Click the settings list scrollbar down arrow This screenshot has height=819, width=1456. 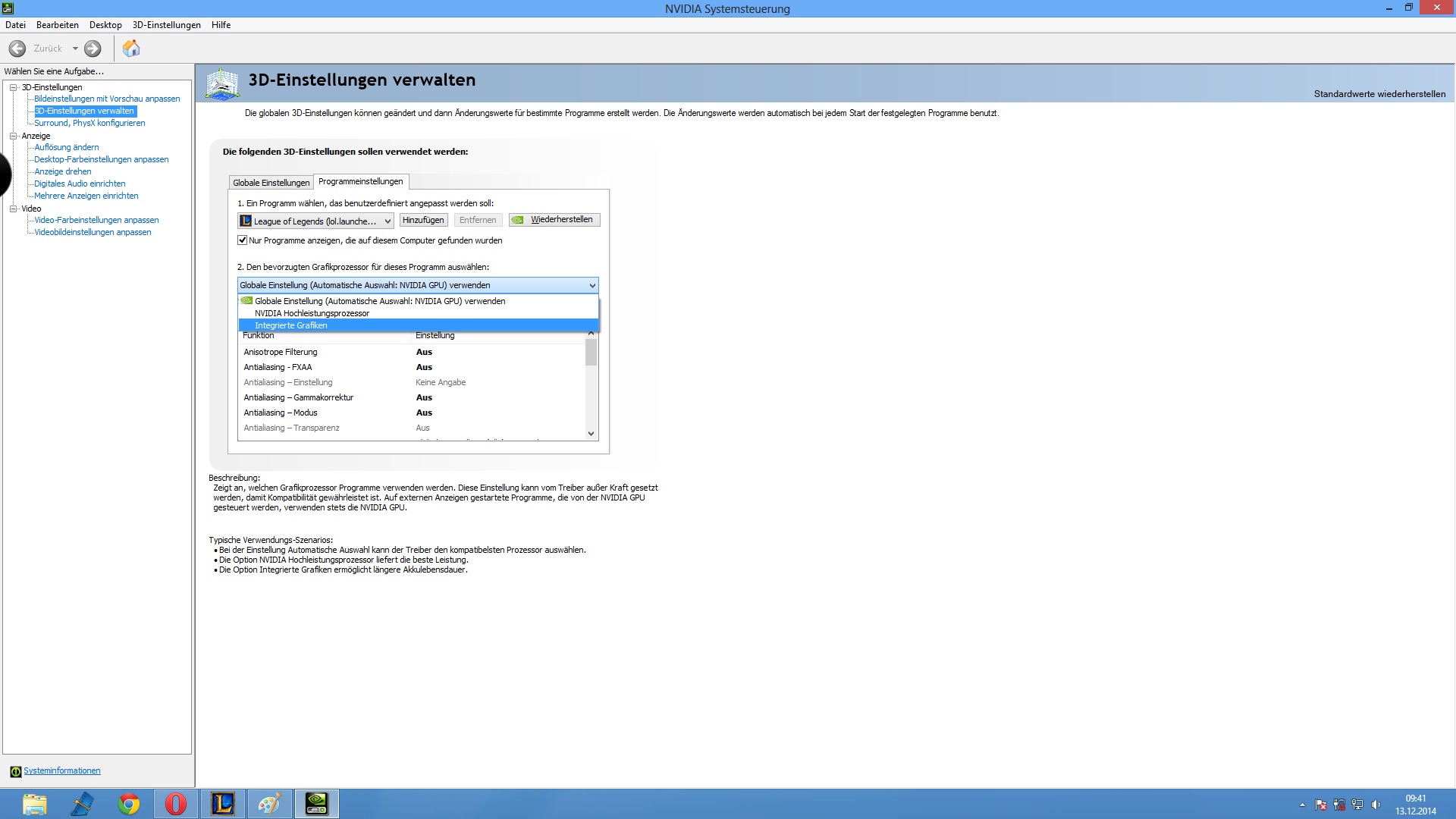(x=591, y=434)
